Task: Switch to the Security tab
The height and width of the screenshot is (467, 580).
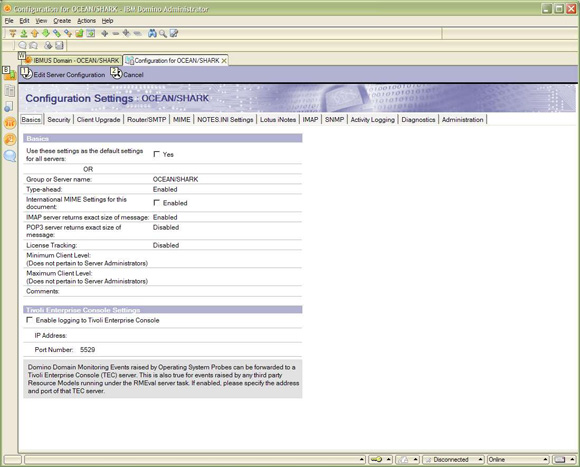Action: tap(59, 119)
